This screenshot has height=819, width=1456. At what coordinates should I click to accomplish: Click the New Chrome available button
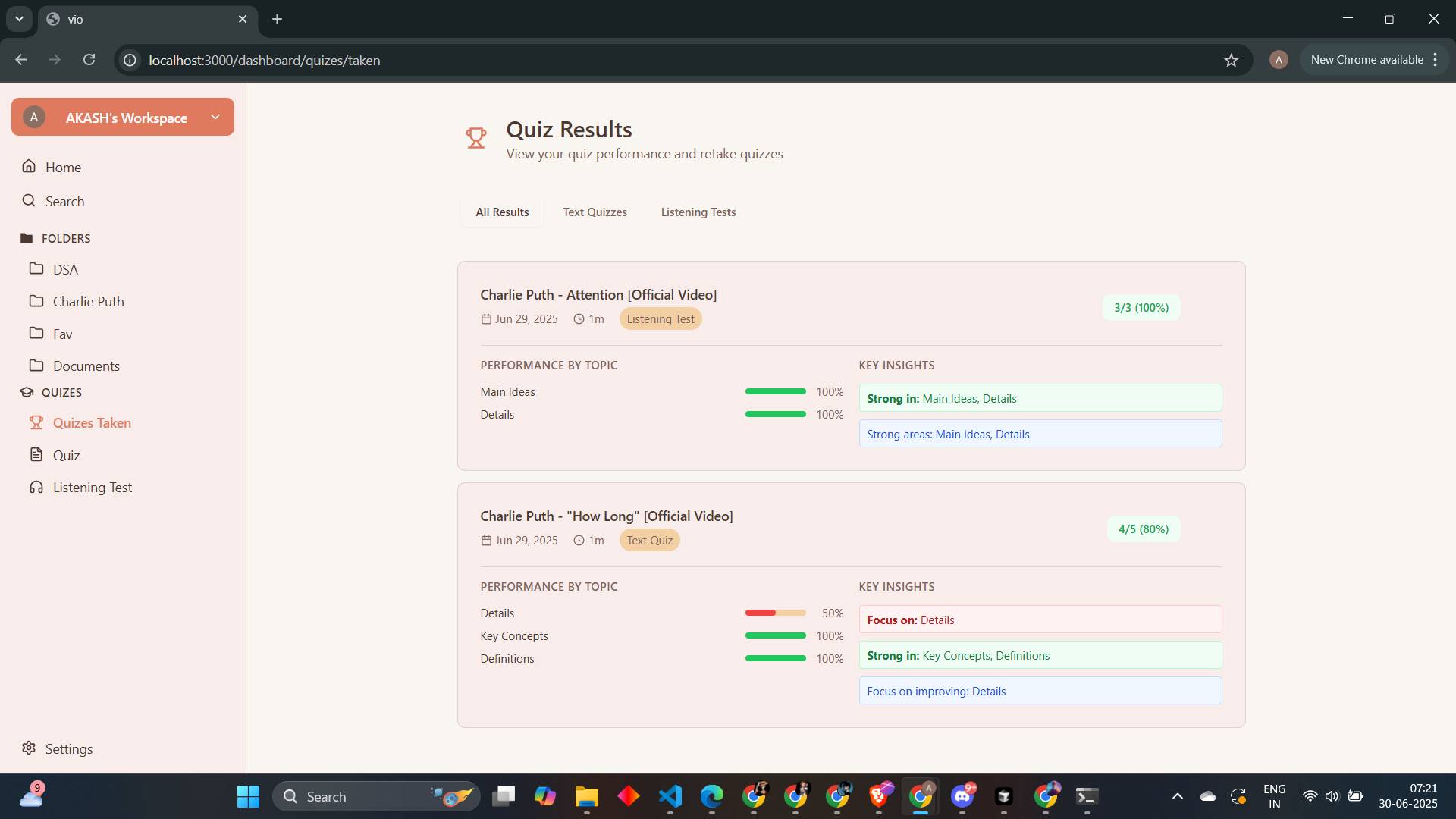[x=1367, y=60]
